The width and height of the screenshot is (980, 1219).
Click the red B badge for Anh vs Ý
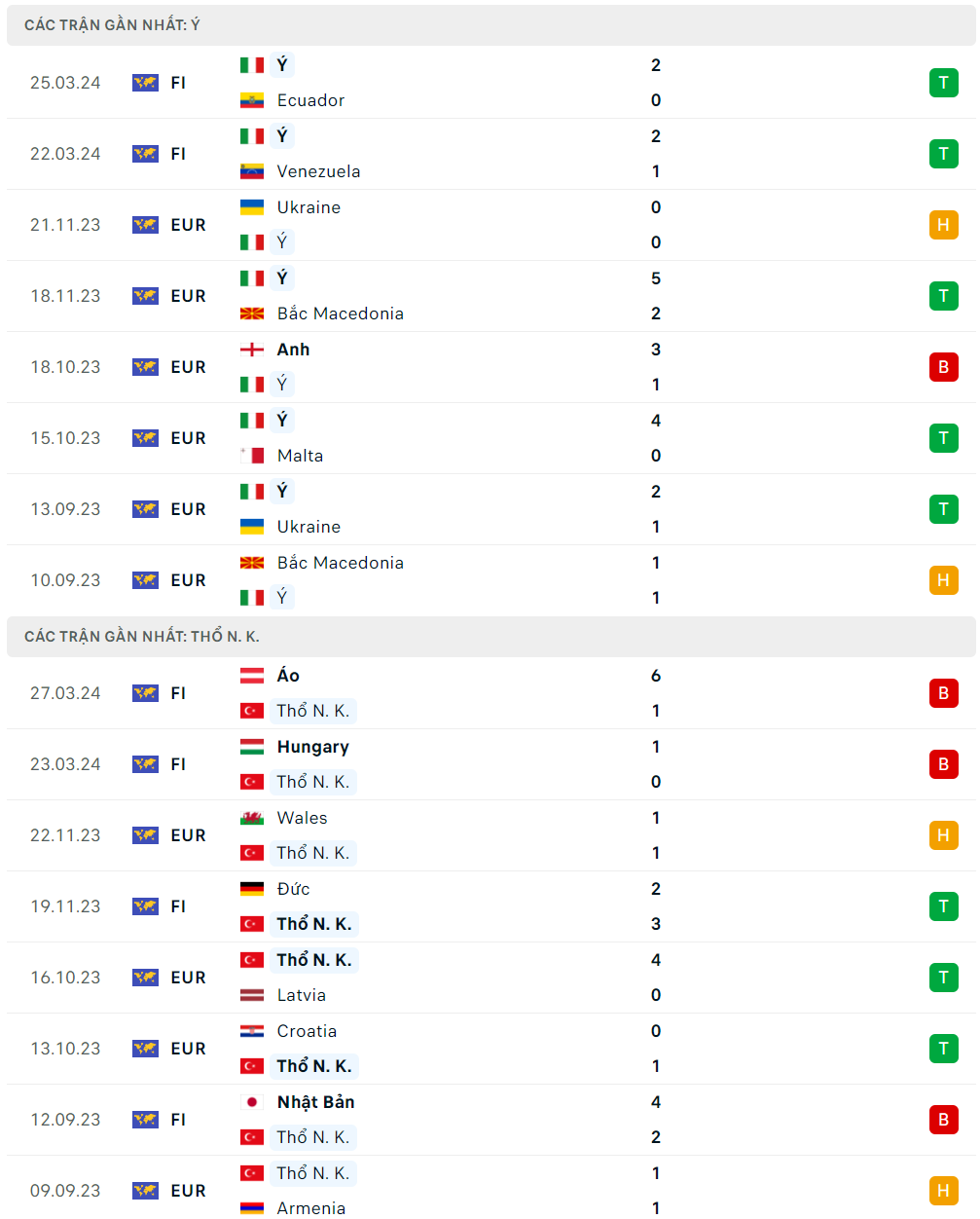(x=943, y=367)
